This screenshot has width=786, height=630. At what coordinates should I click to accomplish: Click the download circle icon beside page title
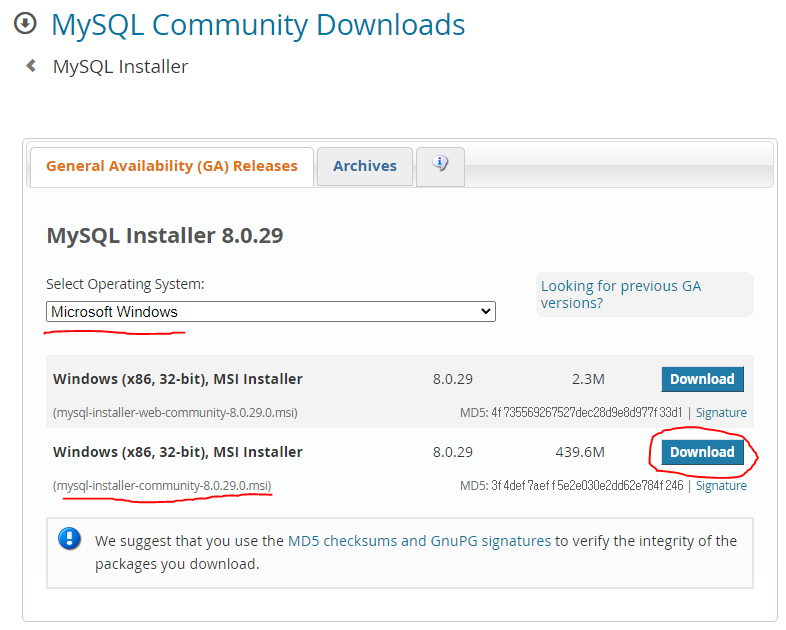[25, 23]
